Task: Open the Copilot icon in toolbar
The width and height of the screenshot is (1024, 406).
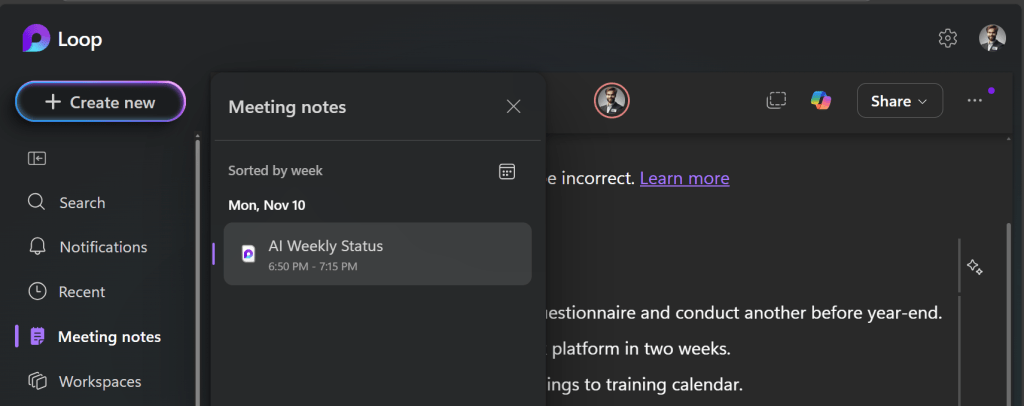Action: [821, 100]
